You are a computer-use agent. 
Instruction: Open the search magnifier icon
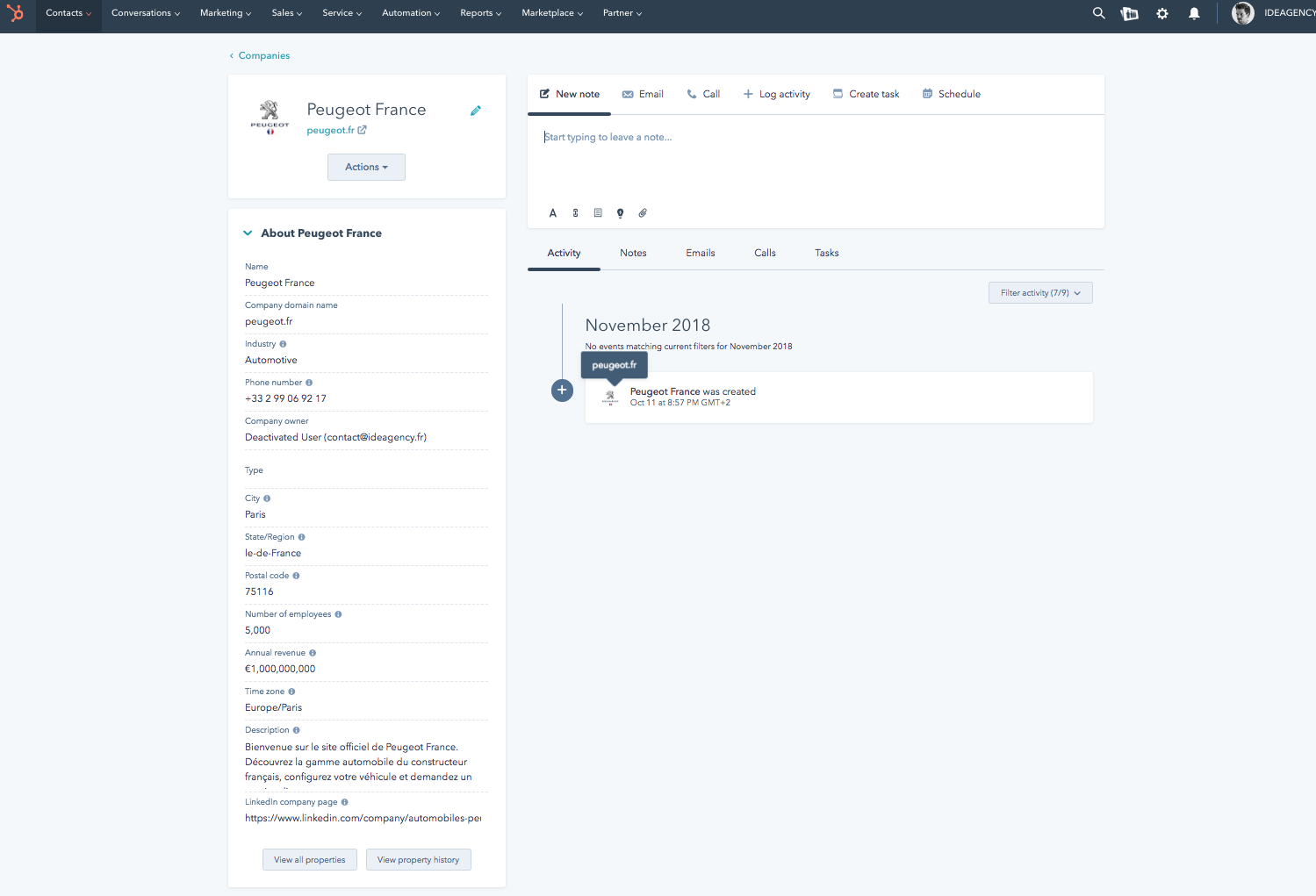[1098, 13]
